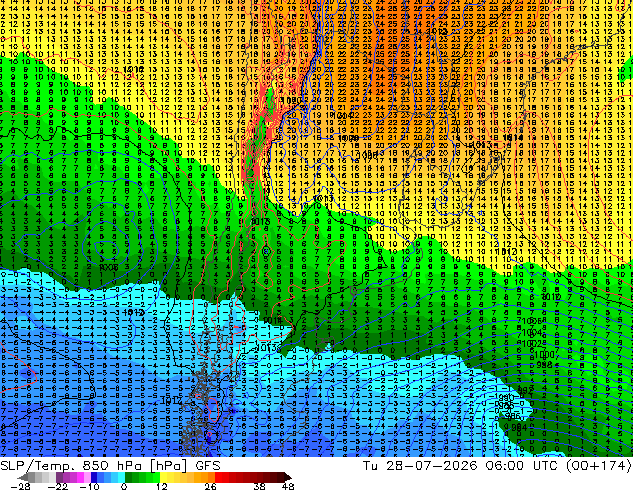
Task: Pick the magenta swatch in the color legend
Action: pos(80,477)
